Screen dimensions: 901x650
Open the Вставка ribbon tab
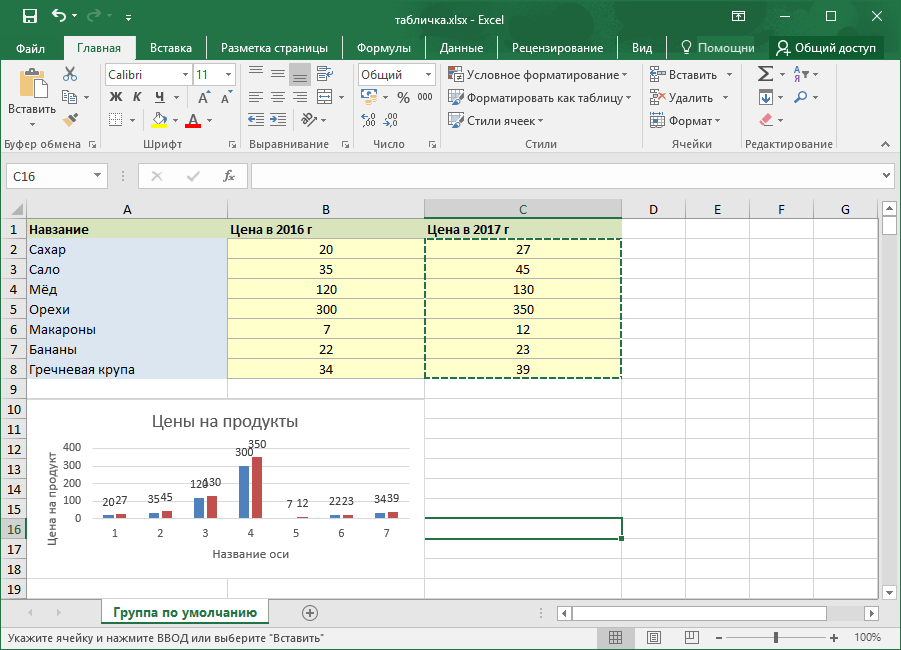[171, 48]
